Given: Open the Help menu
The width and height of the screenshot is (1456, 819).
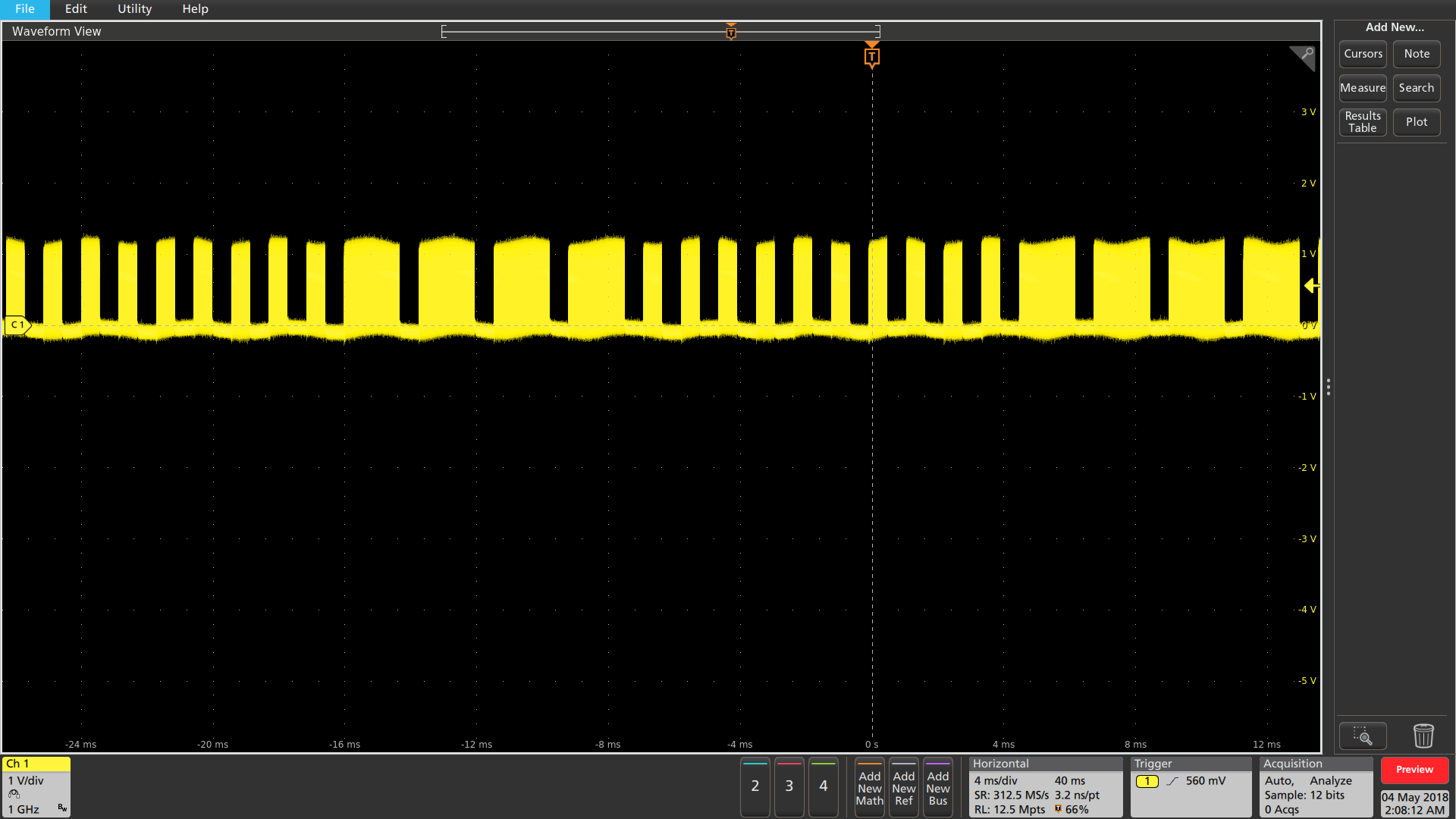Looking at the screenshot, I should (195, 9).
